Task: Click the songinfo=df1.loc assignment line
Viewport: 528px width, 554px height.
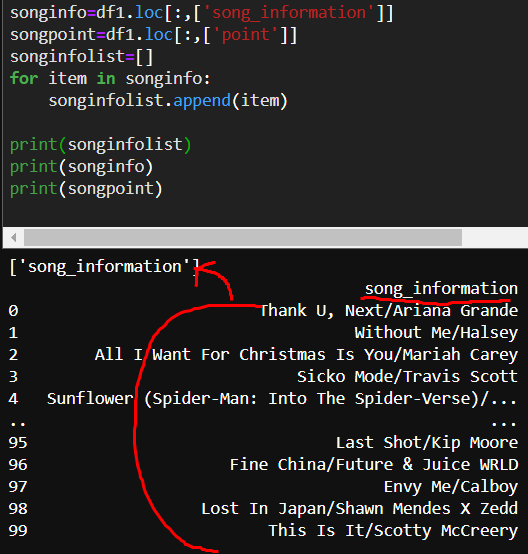Action: pos(201,13)
